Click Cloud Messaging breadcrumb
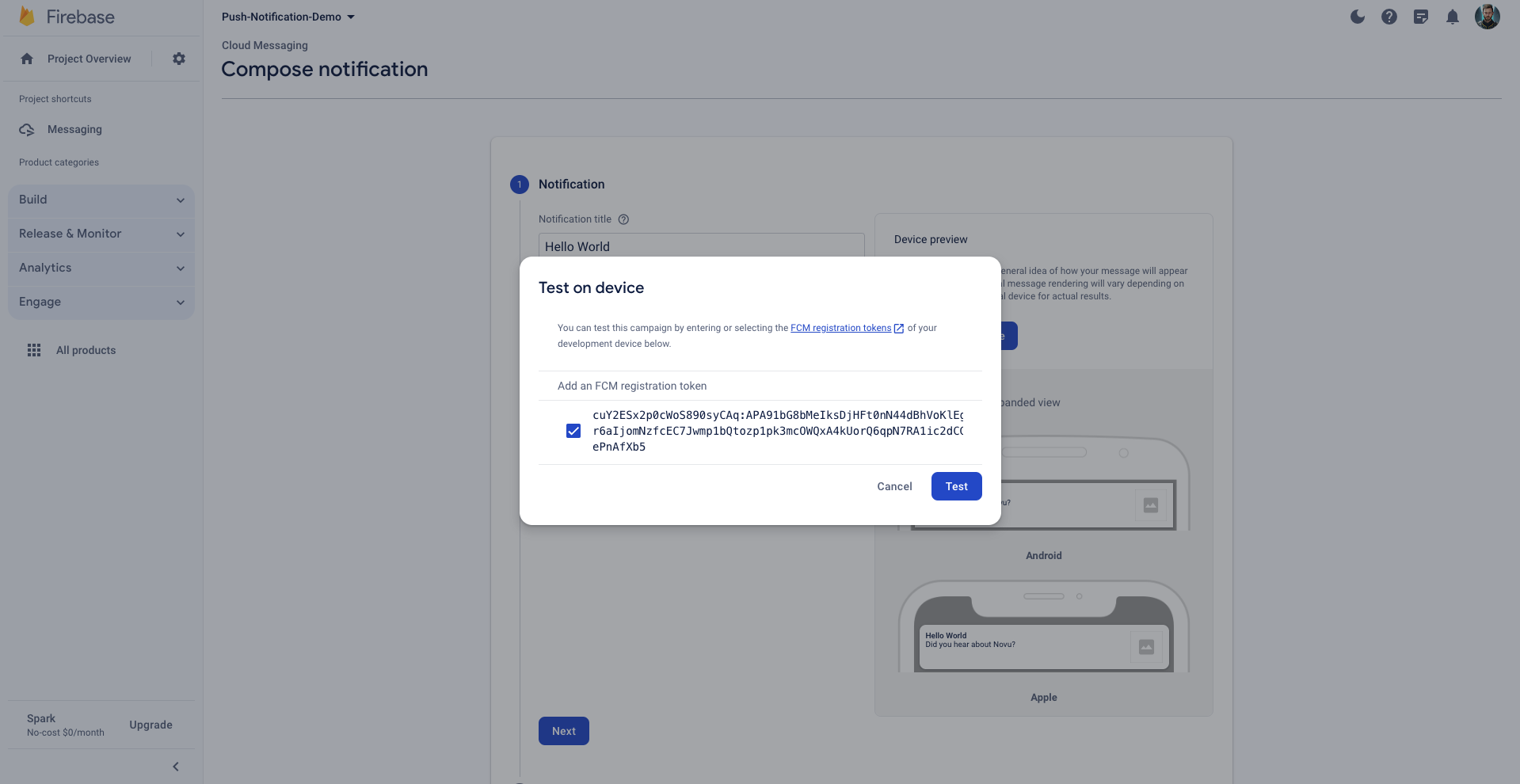 coord(265,45)
